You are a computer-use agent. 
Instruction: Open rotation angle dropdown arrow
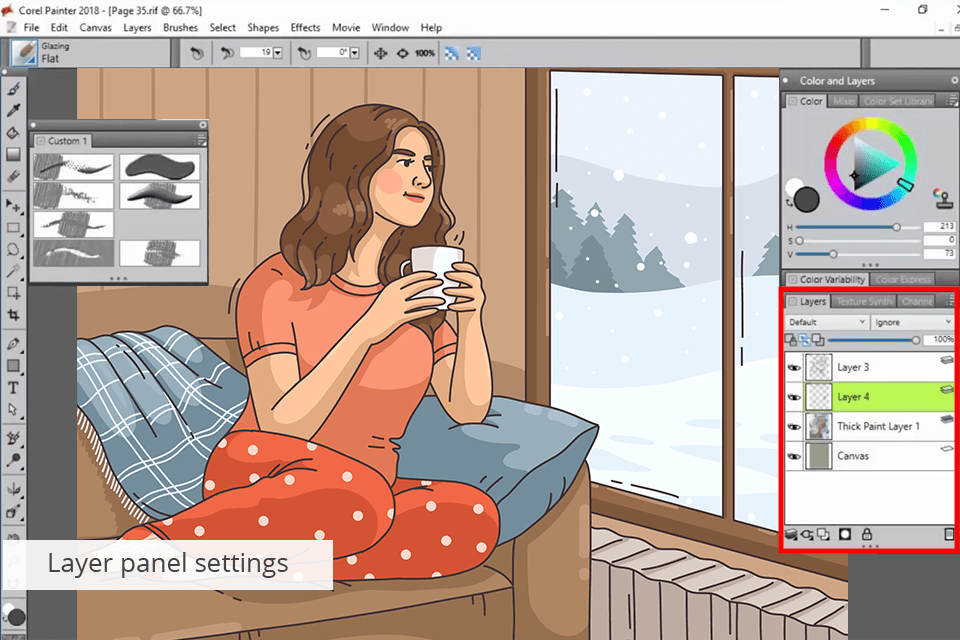click(x=354, y=53)
